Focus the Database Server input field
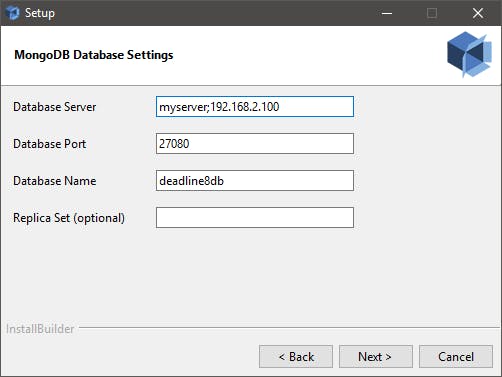This screenshot has height=377, width=502. 255,107
